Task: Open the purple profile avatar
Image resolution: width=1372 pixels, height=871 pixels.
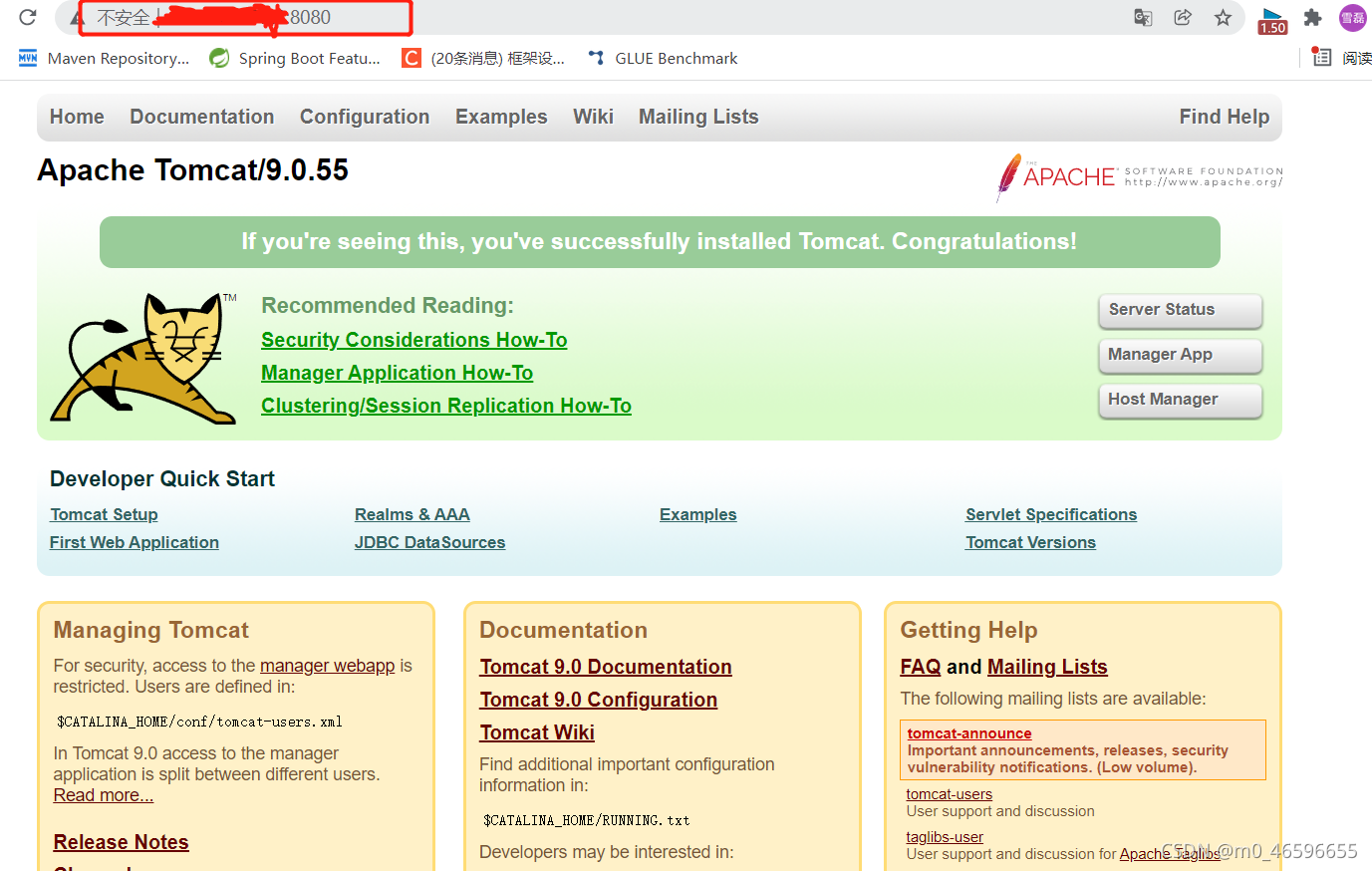Action: (1352, 17)
